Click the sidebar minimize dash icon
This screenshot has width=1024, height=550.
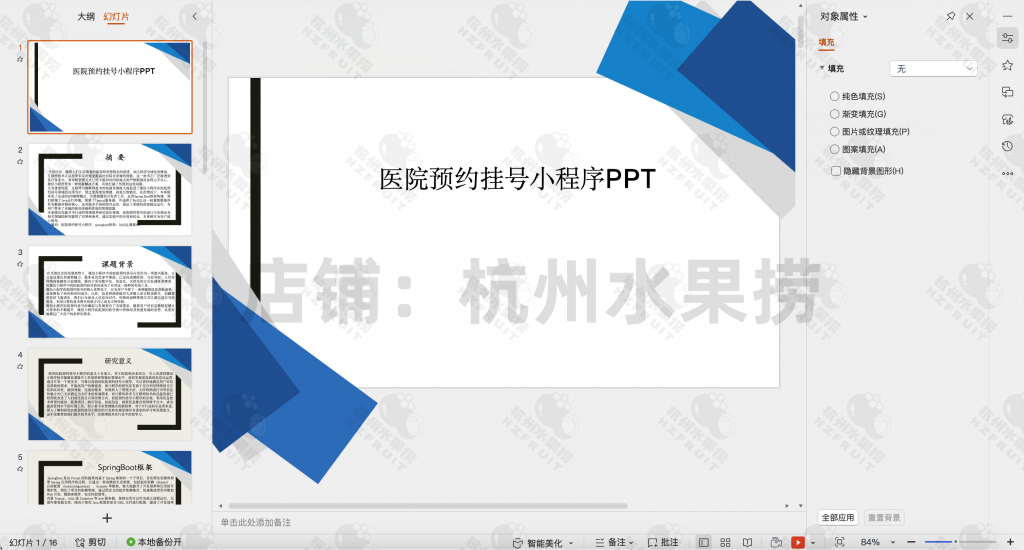point(1008,16)
